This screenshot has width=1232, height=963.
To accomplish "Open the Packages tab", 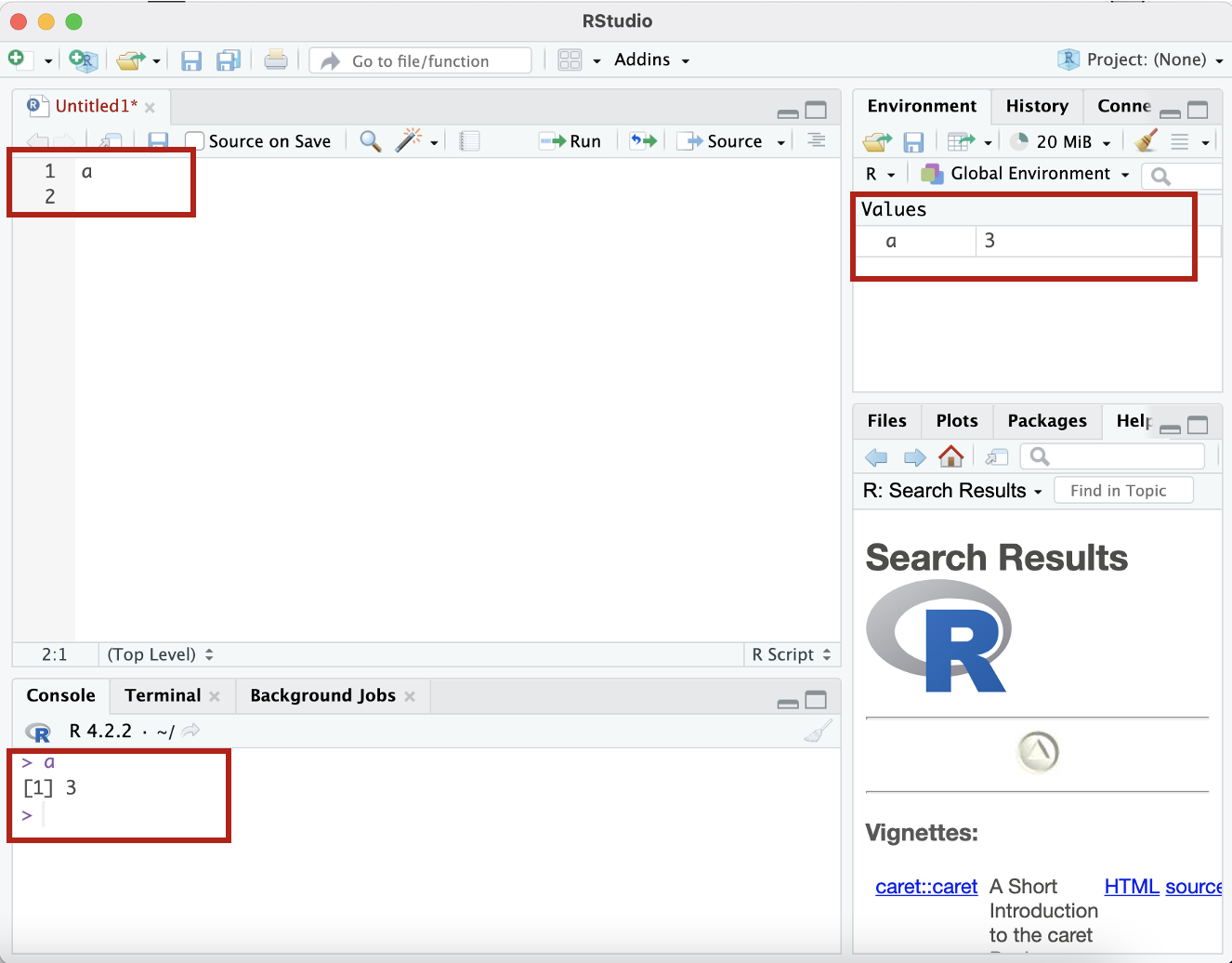I will coord(1047,421).
